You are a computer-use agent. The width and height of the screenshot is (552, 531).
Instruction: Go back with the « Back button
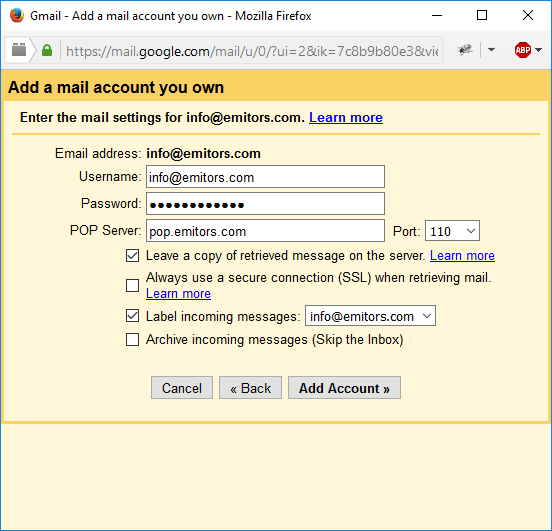click(x=250, y=388)
